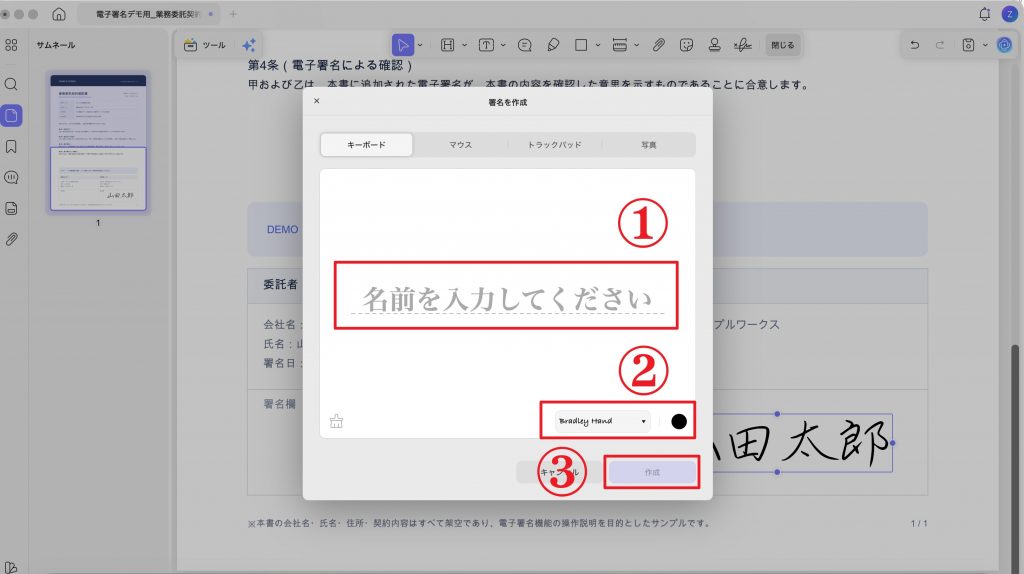Click the 第4条（電子署名による確認） heading
The height and width of the screenshot is (574, 1024).
[331, 65]
